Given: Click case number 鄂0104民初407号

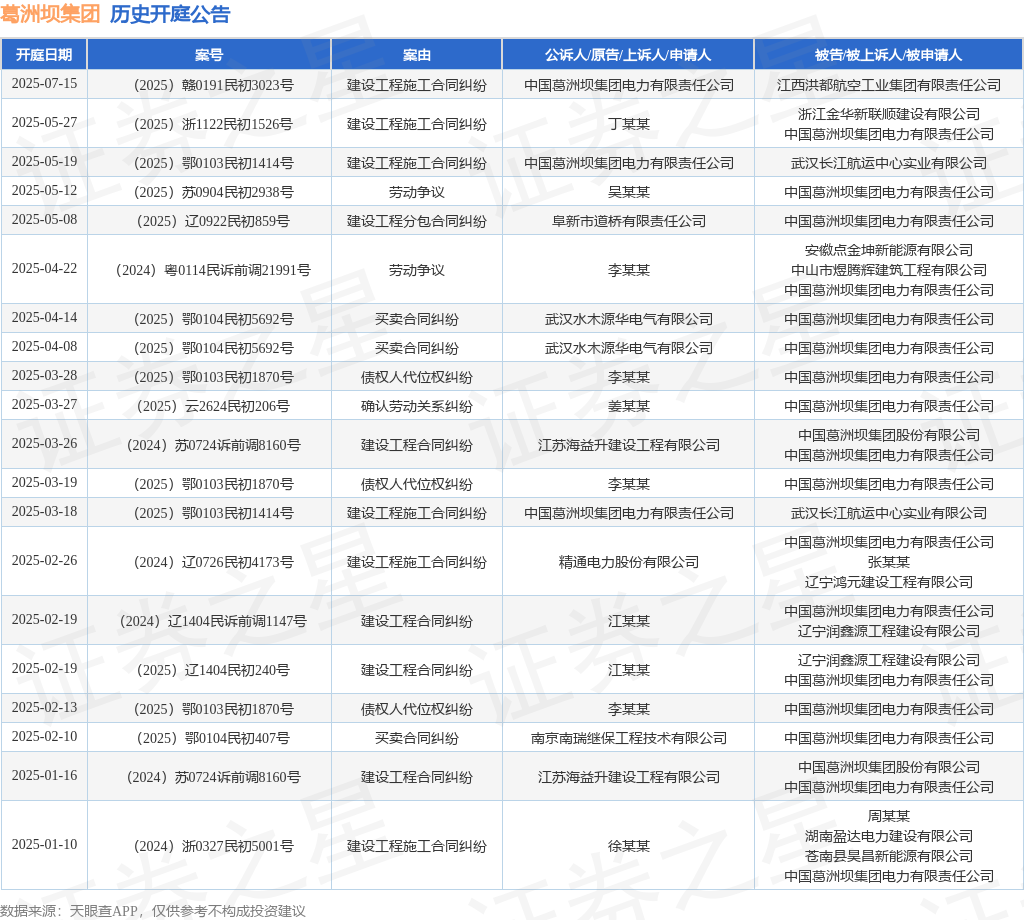Looking at the screenshot, I should (214, 738).
